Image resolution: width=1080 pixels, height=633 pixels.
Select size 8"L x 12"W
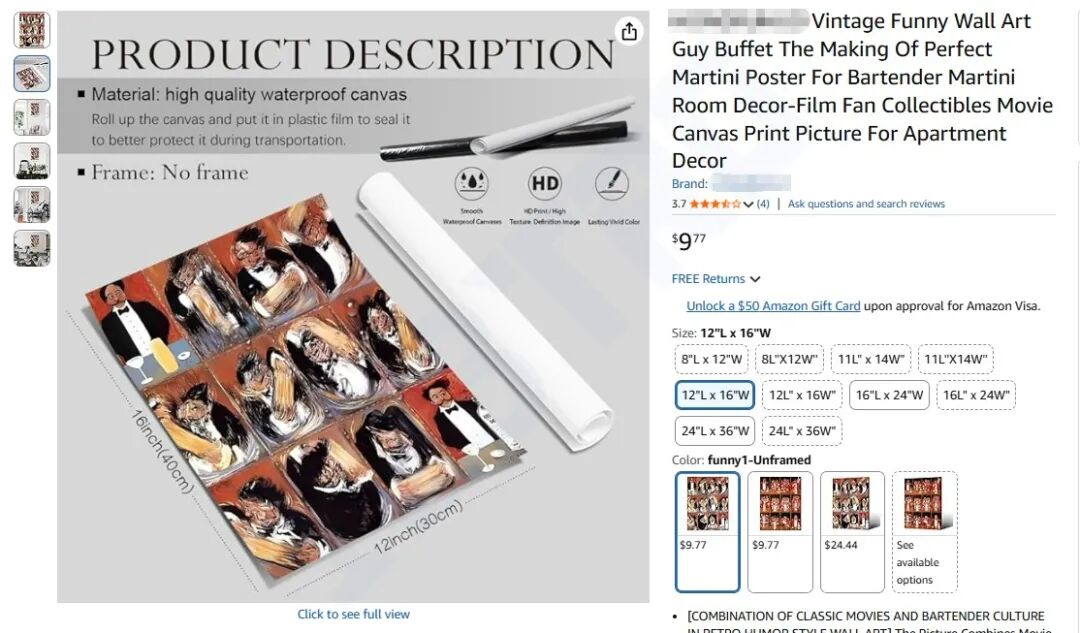712,359
